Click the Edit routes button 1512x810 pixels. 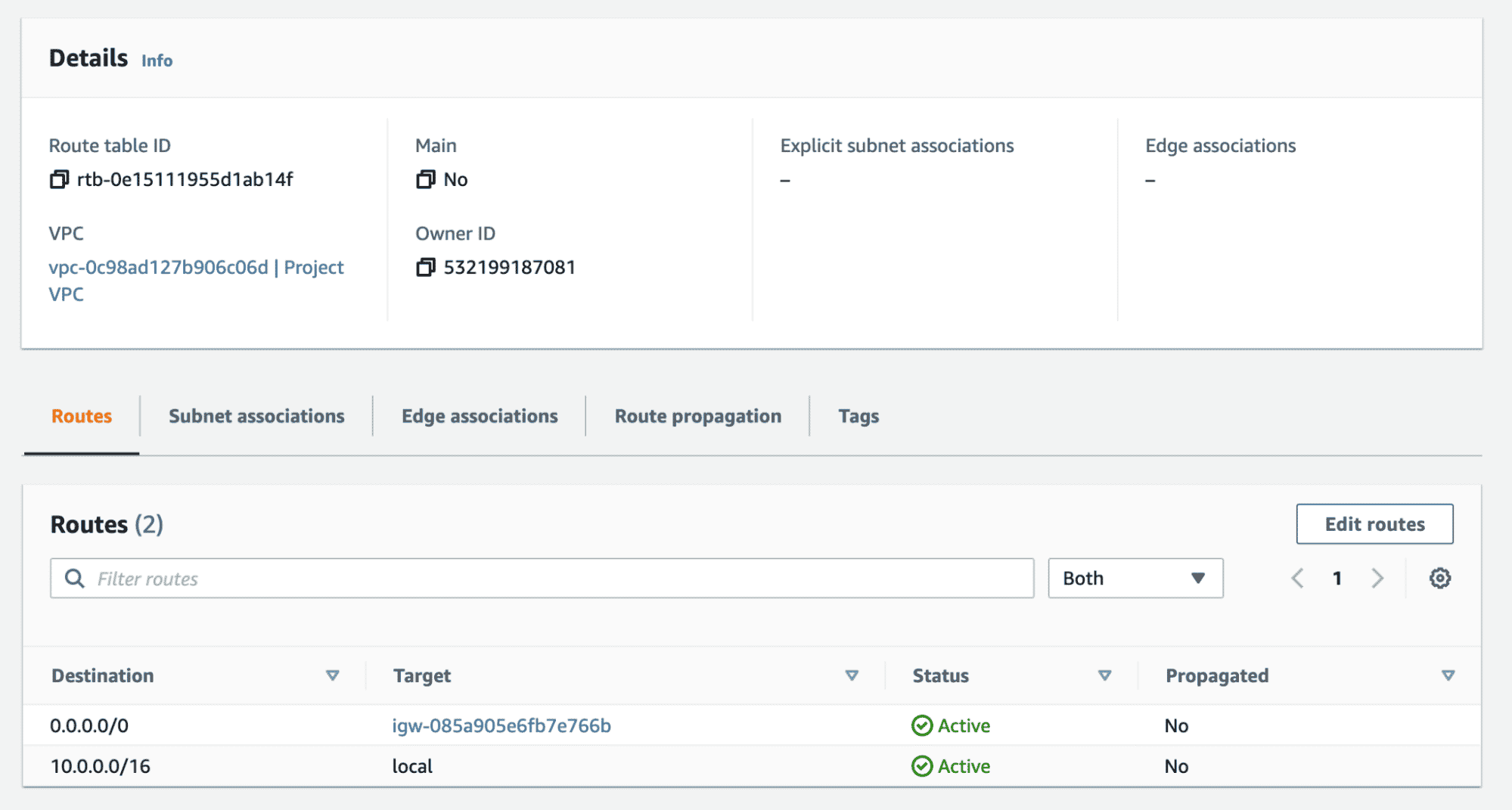[x=1374, y=523]
